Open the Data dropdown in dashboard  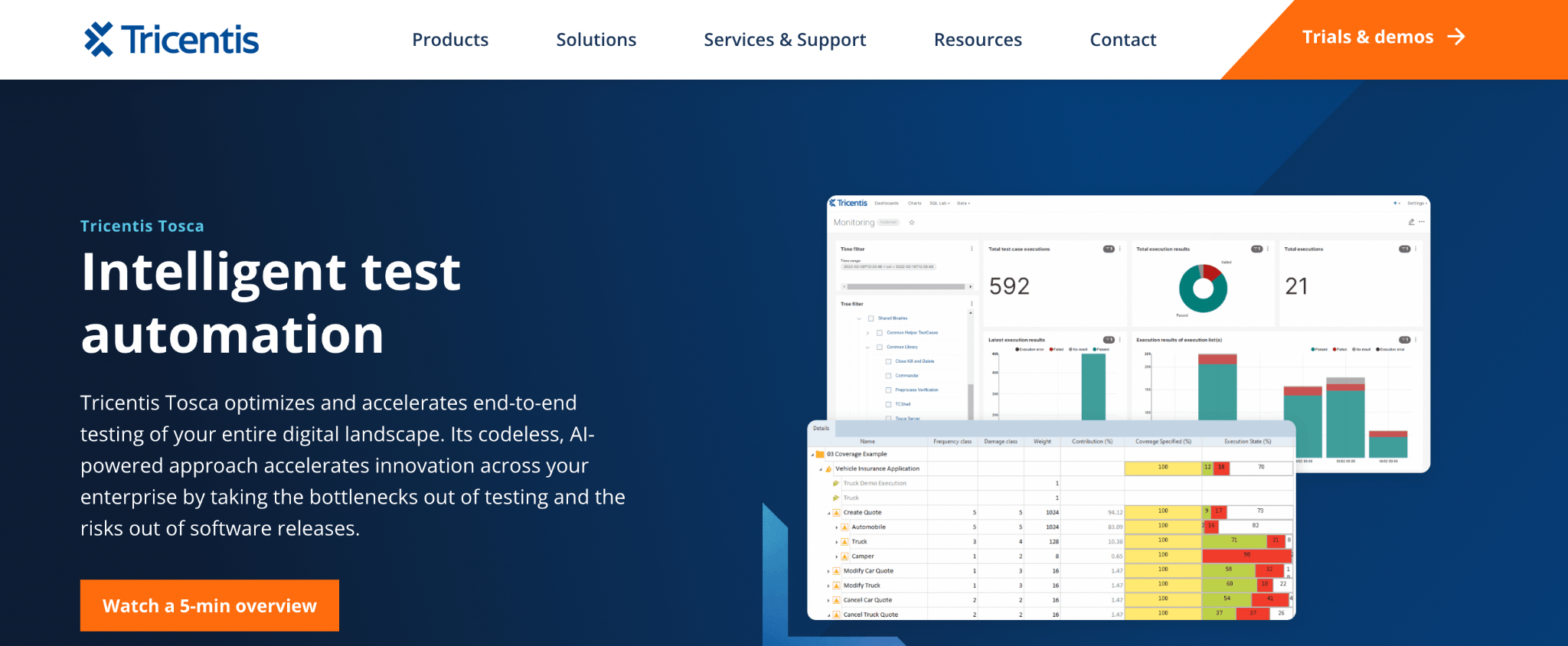[x=963, y=204]
